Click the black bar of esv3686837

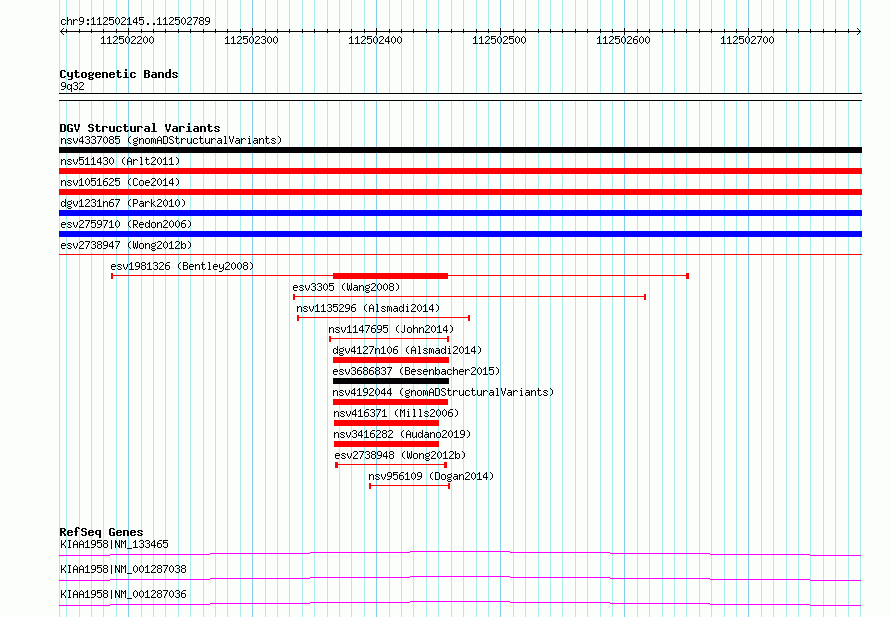(x=391, y=381)
